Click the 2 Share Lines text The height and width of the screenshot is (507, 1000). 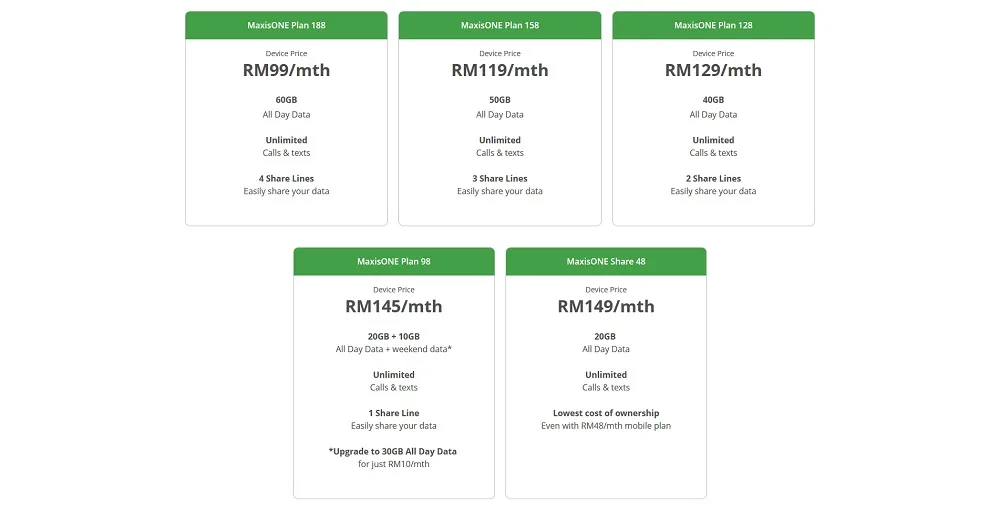click(x=714, y=179)
